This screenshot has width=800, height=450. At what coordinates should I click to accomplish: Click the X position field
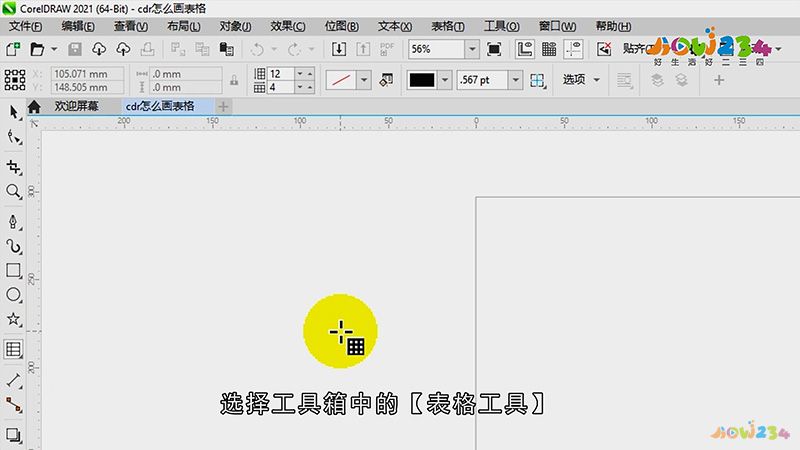(x=87, y=74)
